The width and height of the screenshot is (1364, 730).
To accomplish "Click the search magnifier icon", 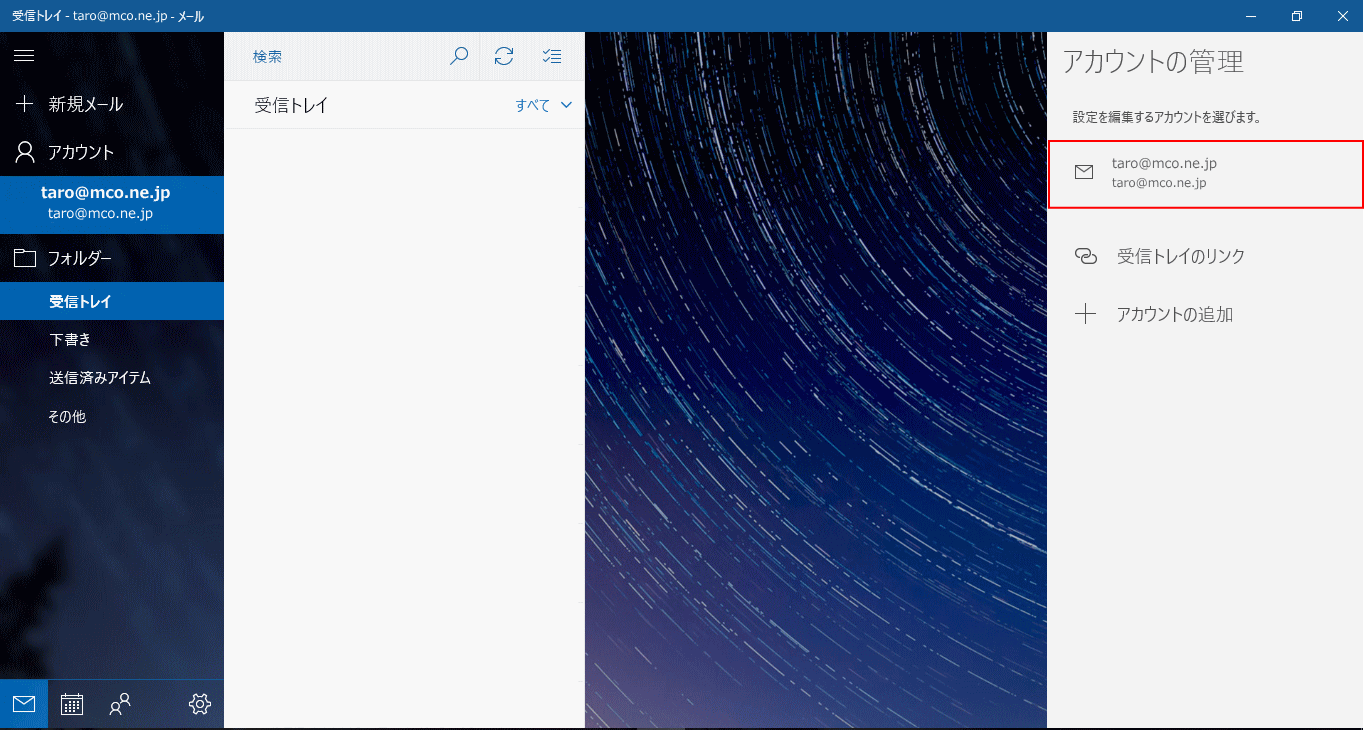I will coord(459,57).
